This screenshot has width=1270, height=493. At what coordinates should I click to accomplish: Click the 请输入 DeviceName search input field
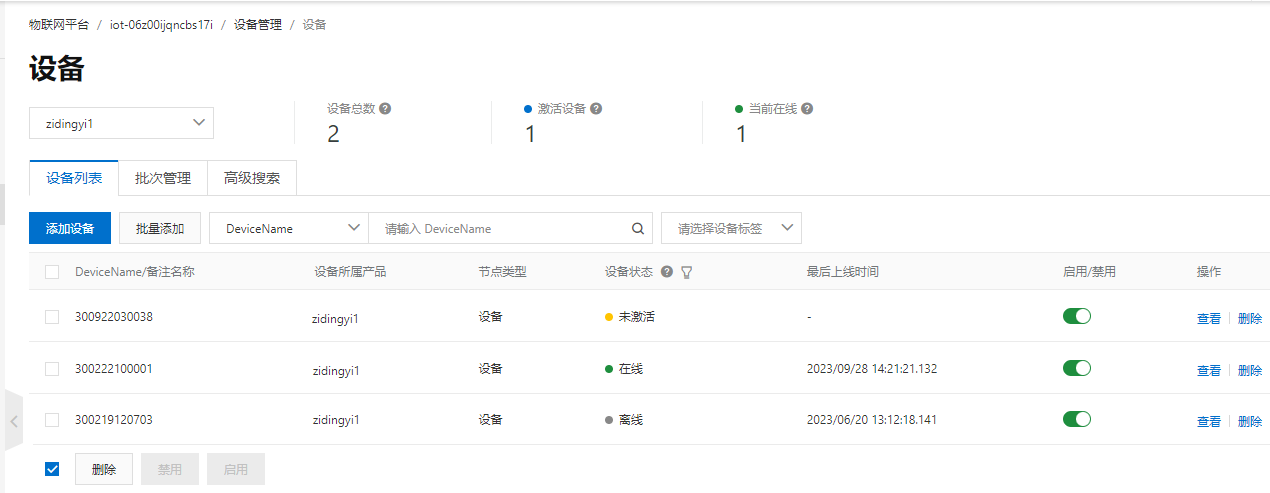tap(500, 228)
